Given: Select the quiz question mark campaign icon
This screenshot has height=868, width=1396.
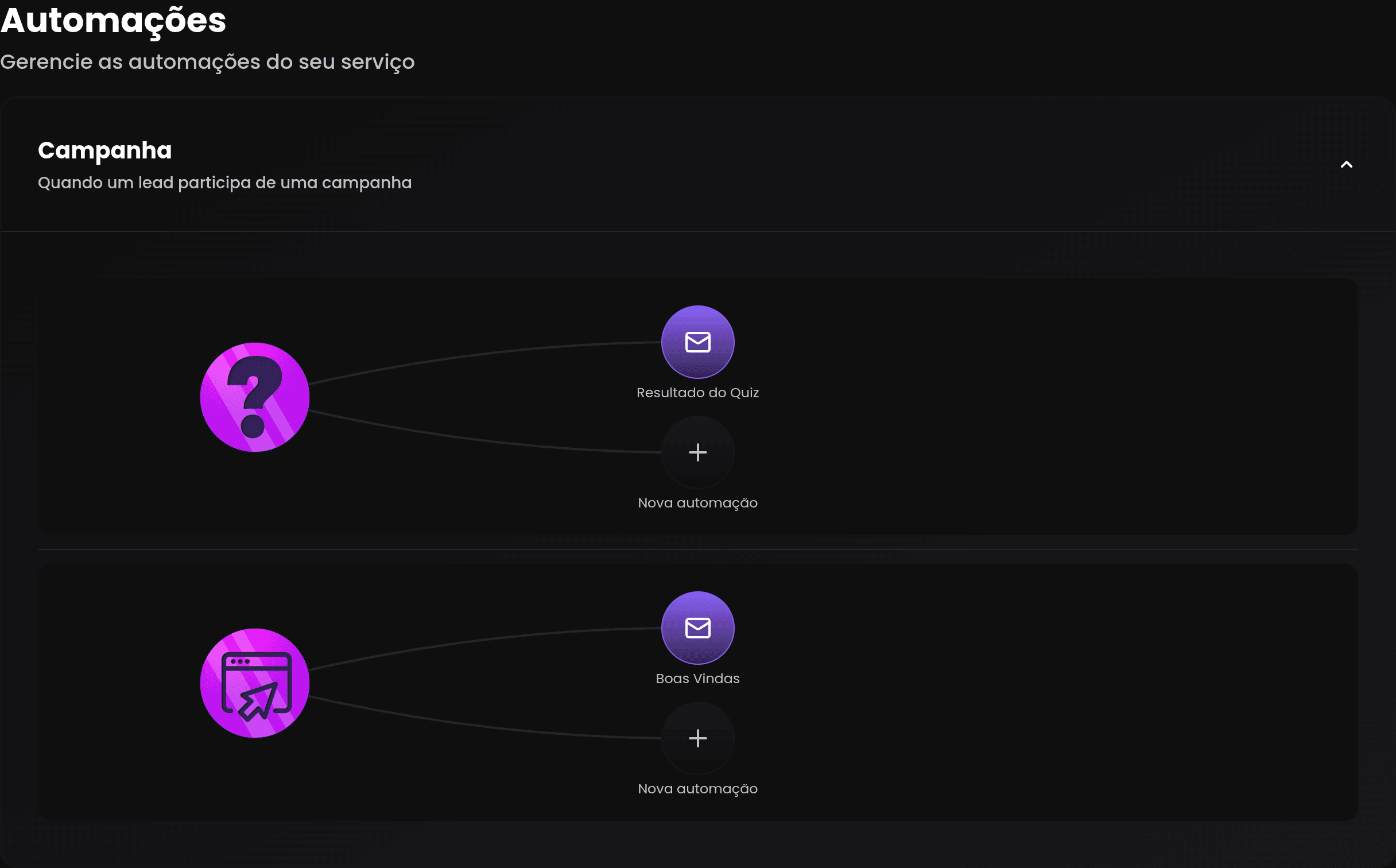Looking at the screenshot, I should pos(255,397).
